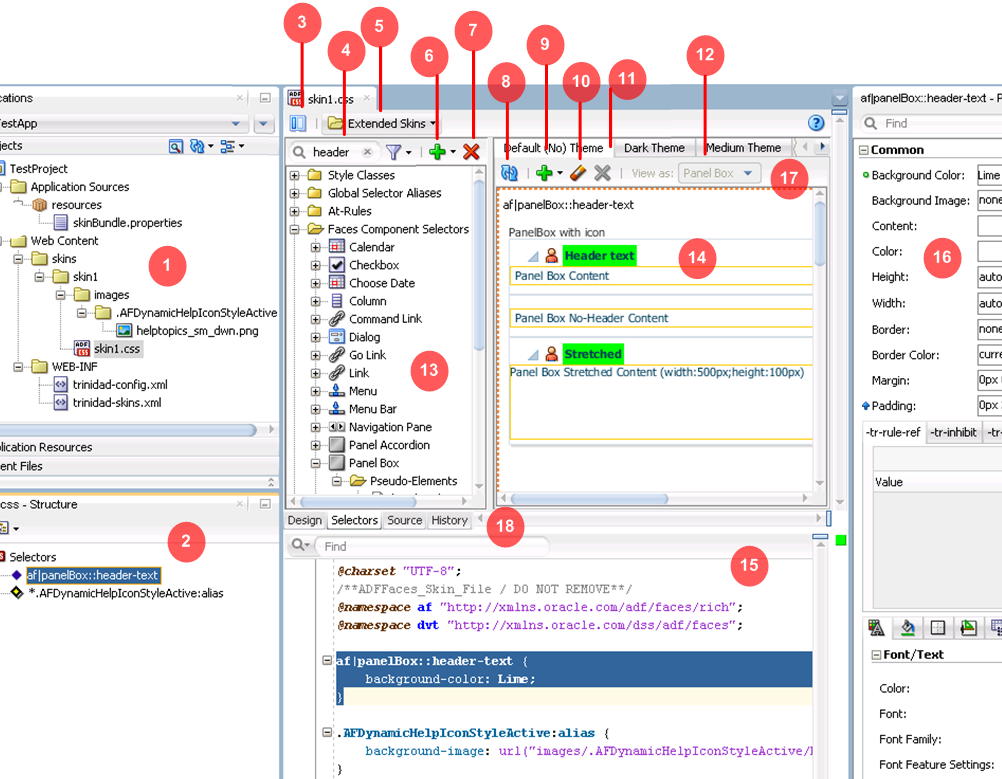The width and height of the screenshot is (1002, 779).
Task: Open the TestApp application dropdown
Action: point(237,124)
